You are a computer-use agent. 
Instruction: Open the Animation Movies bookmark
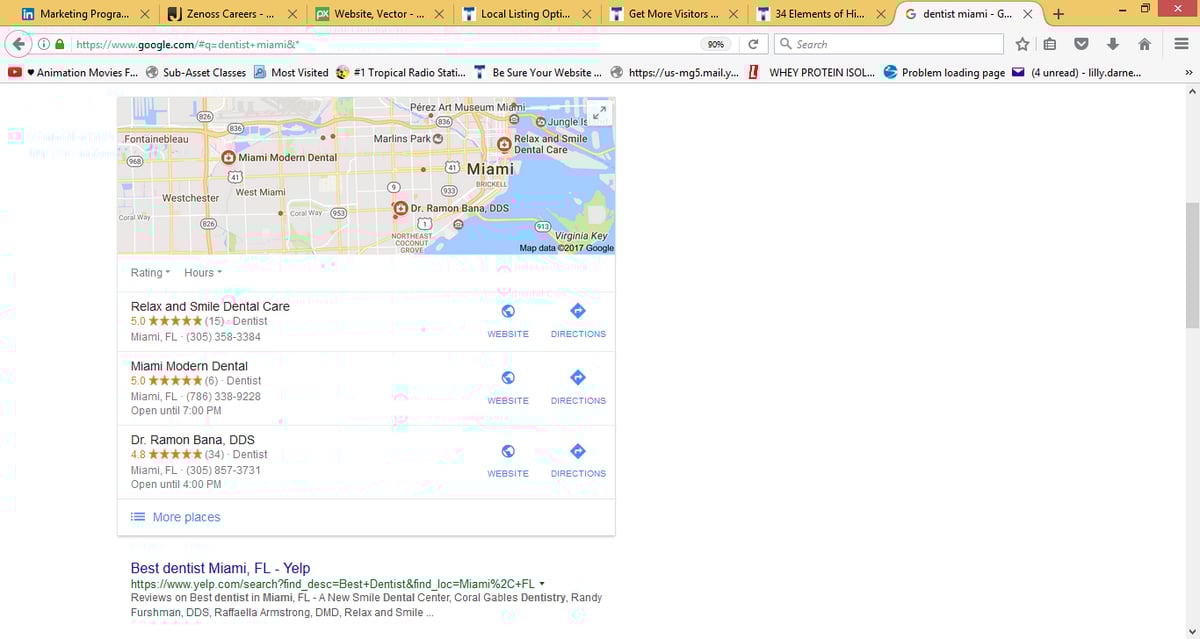(x=74, y=72)
